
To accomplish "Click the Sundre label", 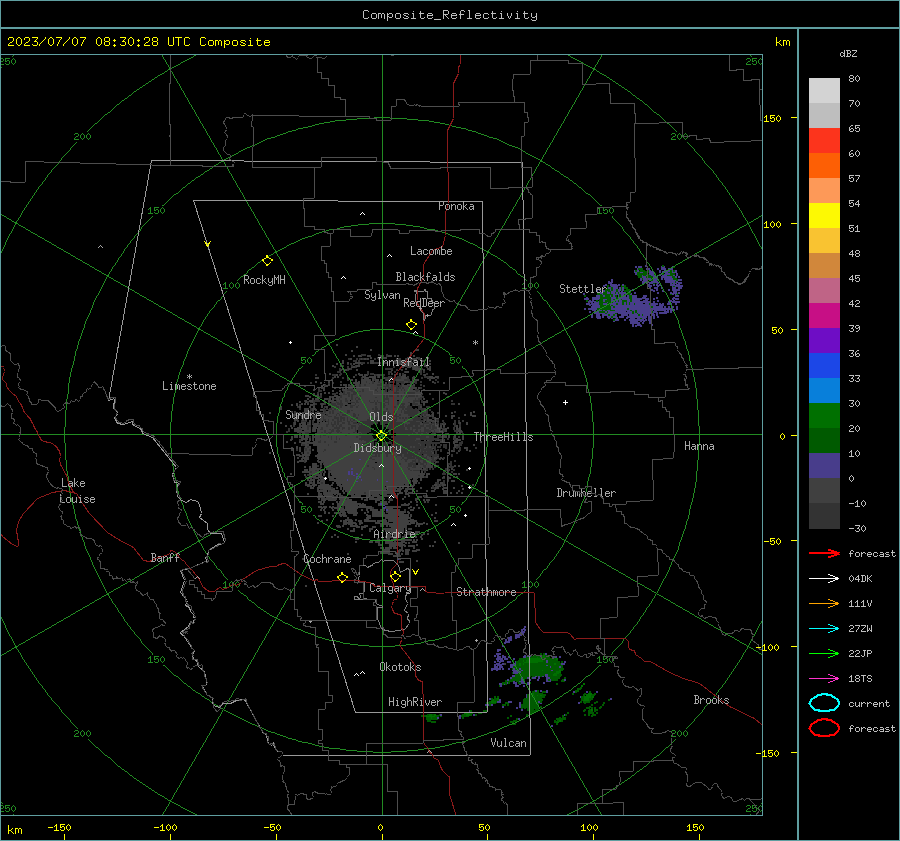I will [303, 414].
